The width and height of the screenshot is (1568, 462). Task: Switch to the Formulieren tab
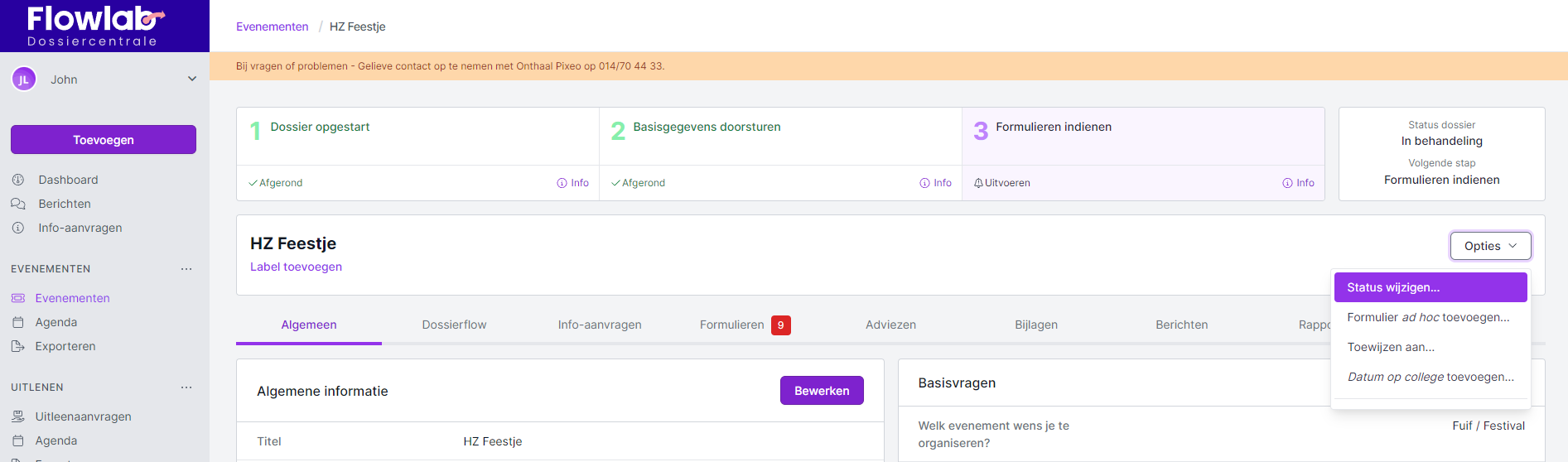[x=732, y=325]
